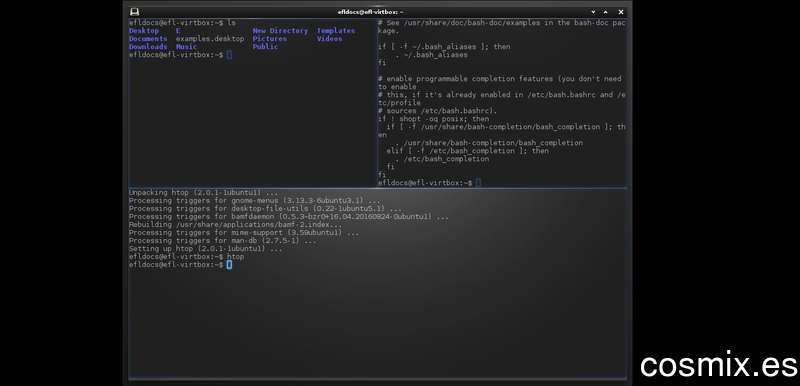Click the New Directory folder name
800x386 pixels.
point(280,31)
